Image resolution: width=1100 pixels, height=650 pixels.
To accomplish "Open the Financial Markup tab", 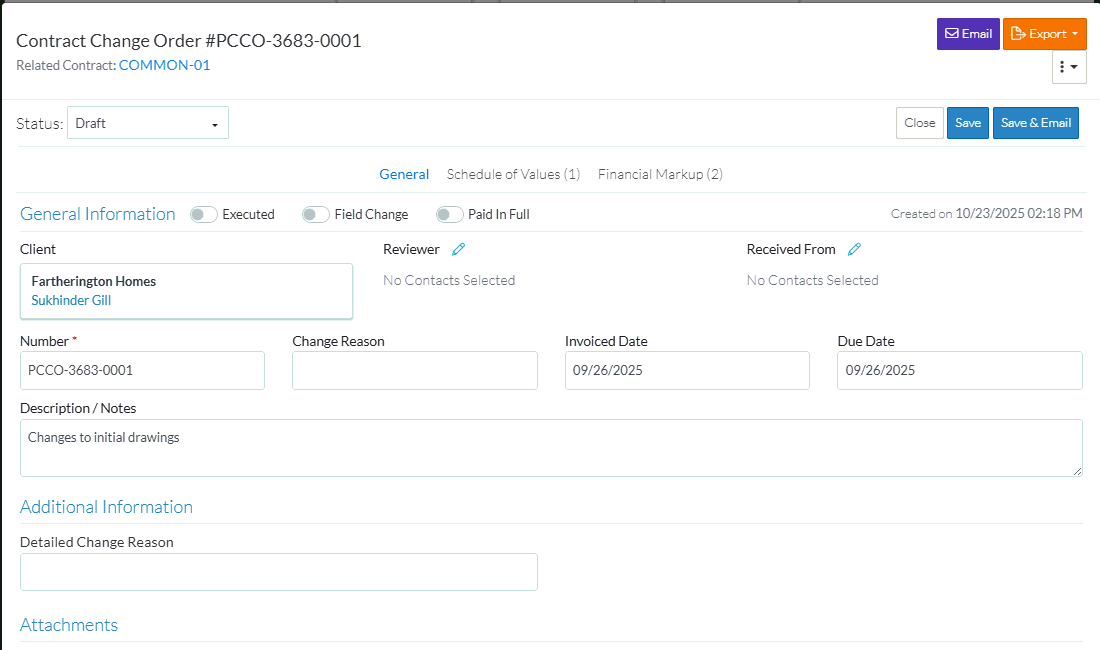I will coord(660,174).
